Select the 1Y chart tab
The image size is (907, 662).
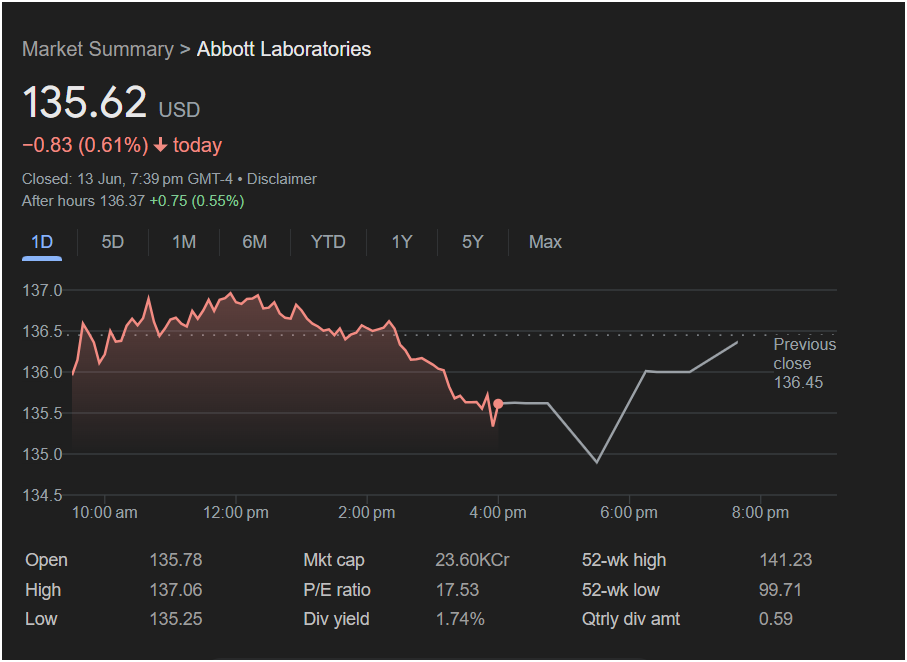(x=402, y=242)
